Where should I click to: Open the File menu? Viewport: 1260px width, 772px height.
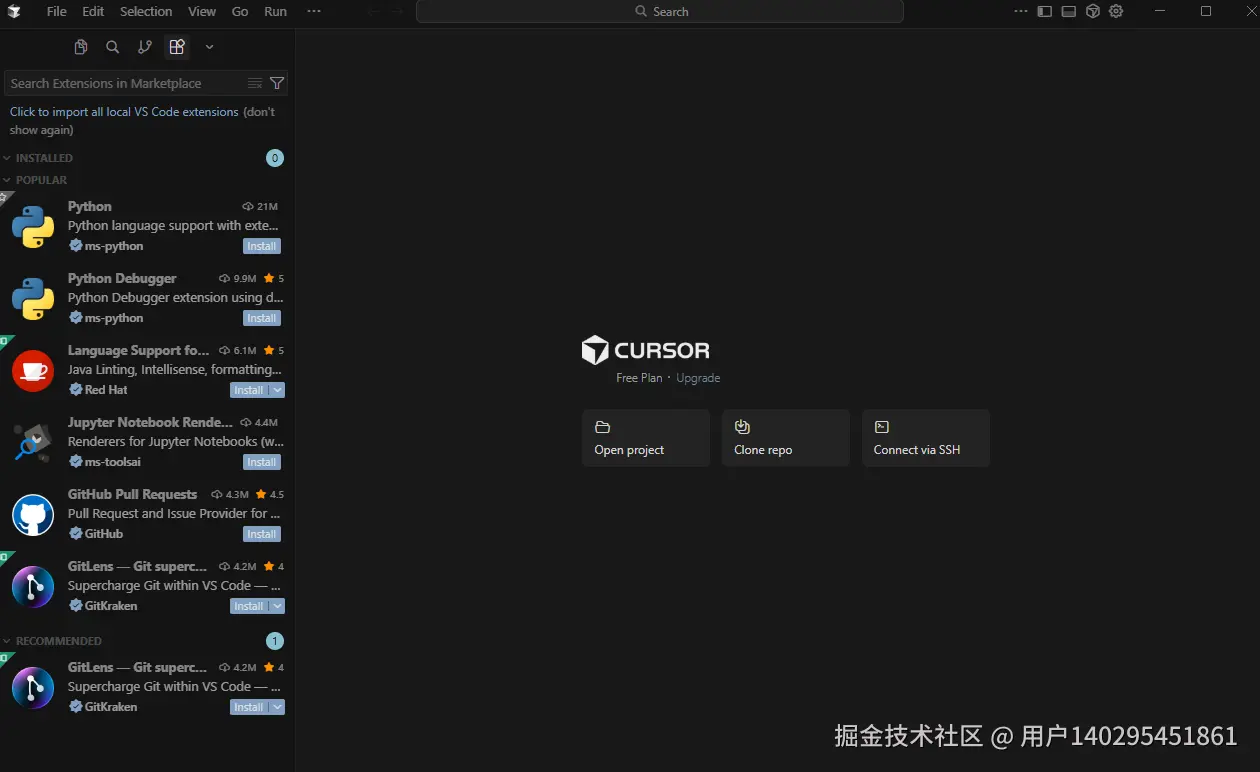57,12
